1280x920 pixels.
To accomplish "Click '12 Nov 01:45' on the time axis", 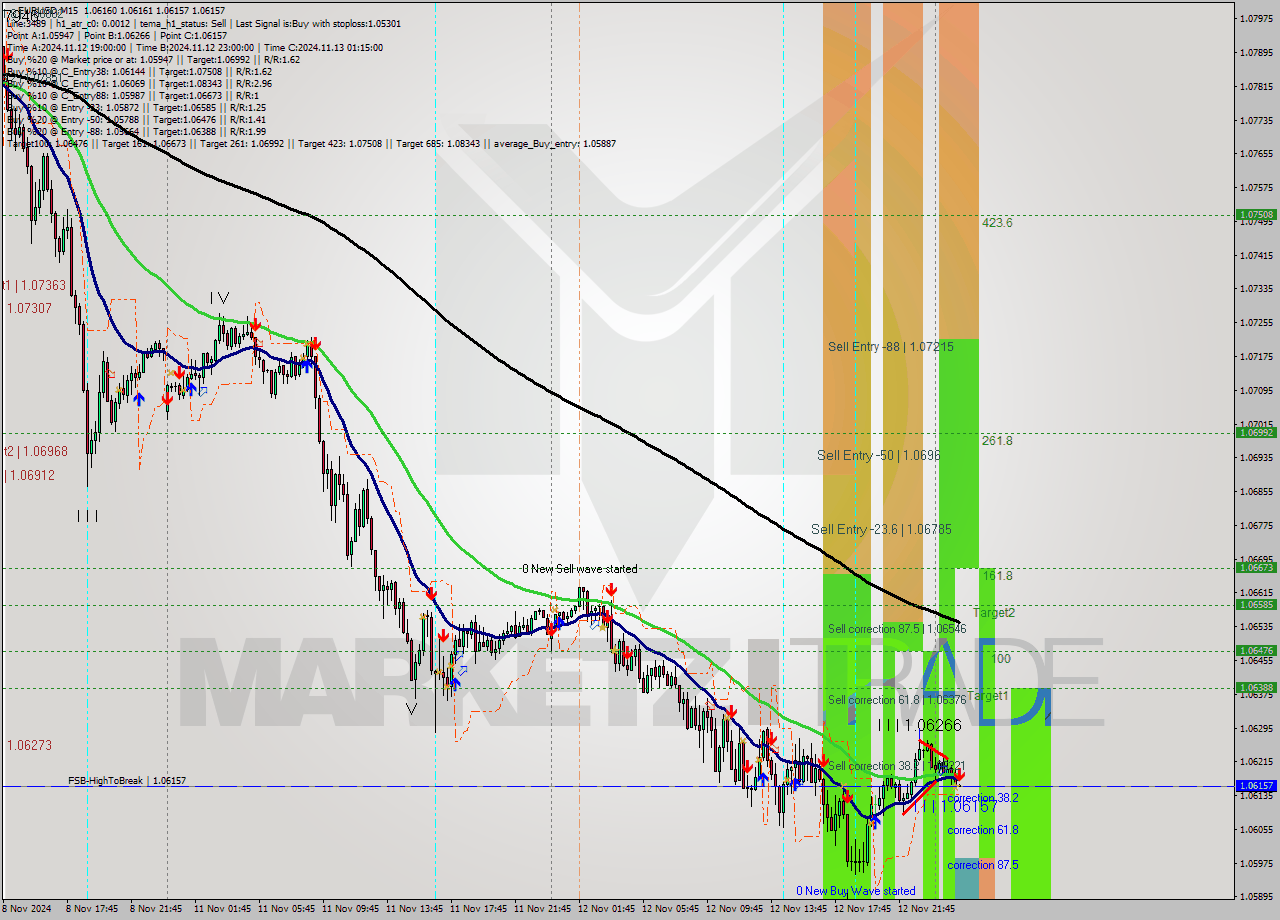I will tap(606, 909).
